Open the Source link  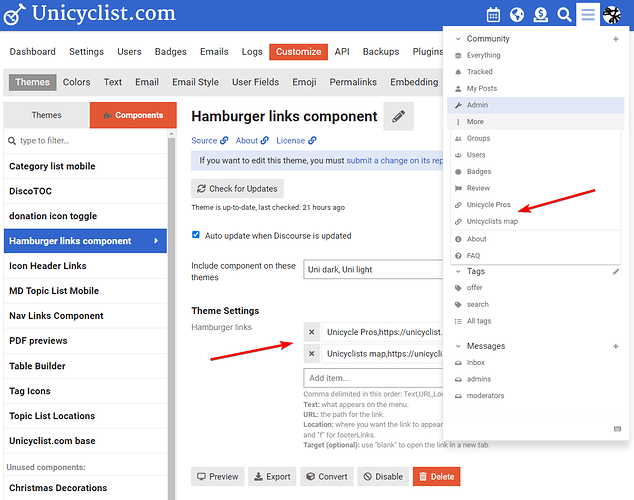[209, 141]
